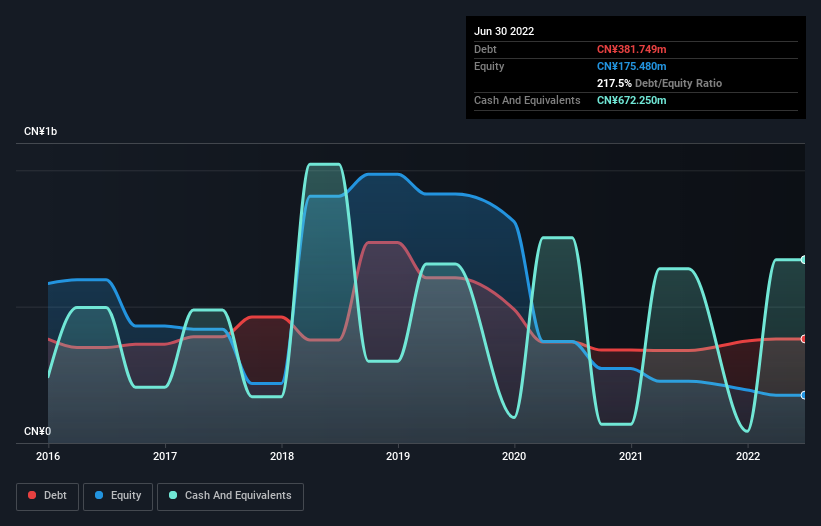Select the 2019 x-axis label
The height and width of the screenshot is (526, 821).
tap(398, 456)
